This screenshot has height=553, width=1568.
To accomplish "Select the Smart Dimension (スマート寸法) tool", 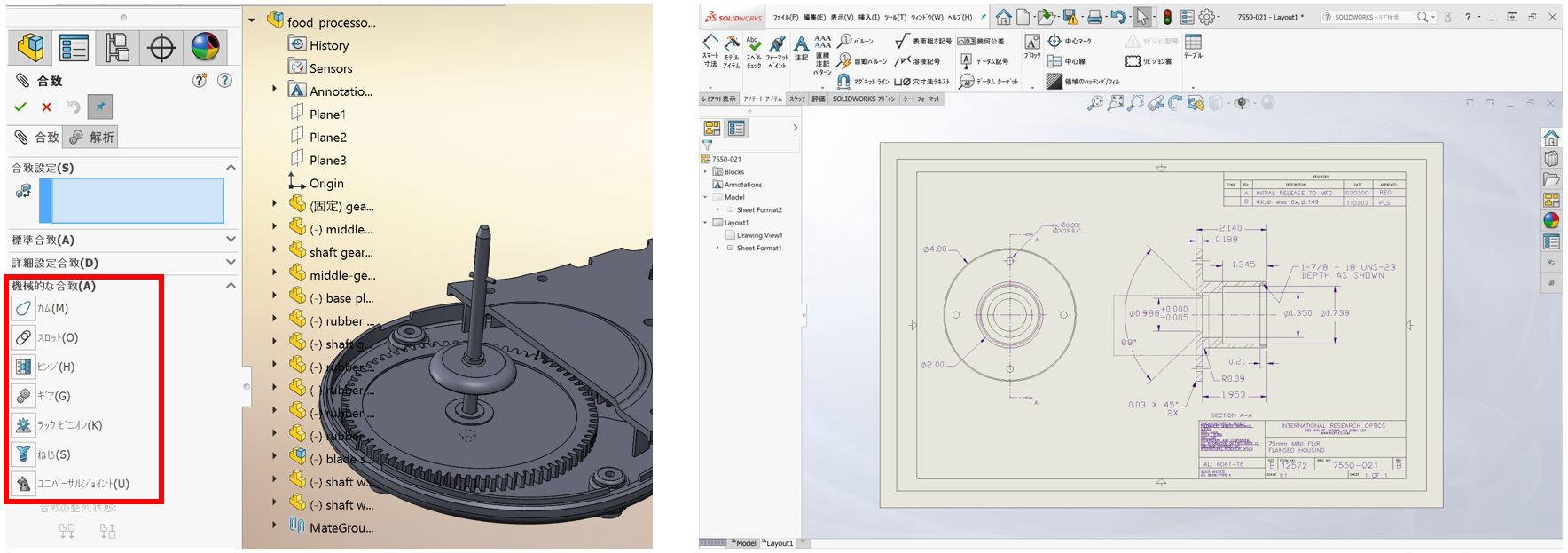I will click(710, 51).
